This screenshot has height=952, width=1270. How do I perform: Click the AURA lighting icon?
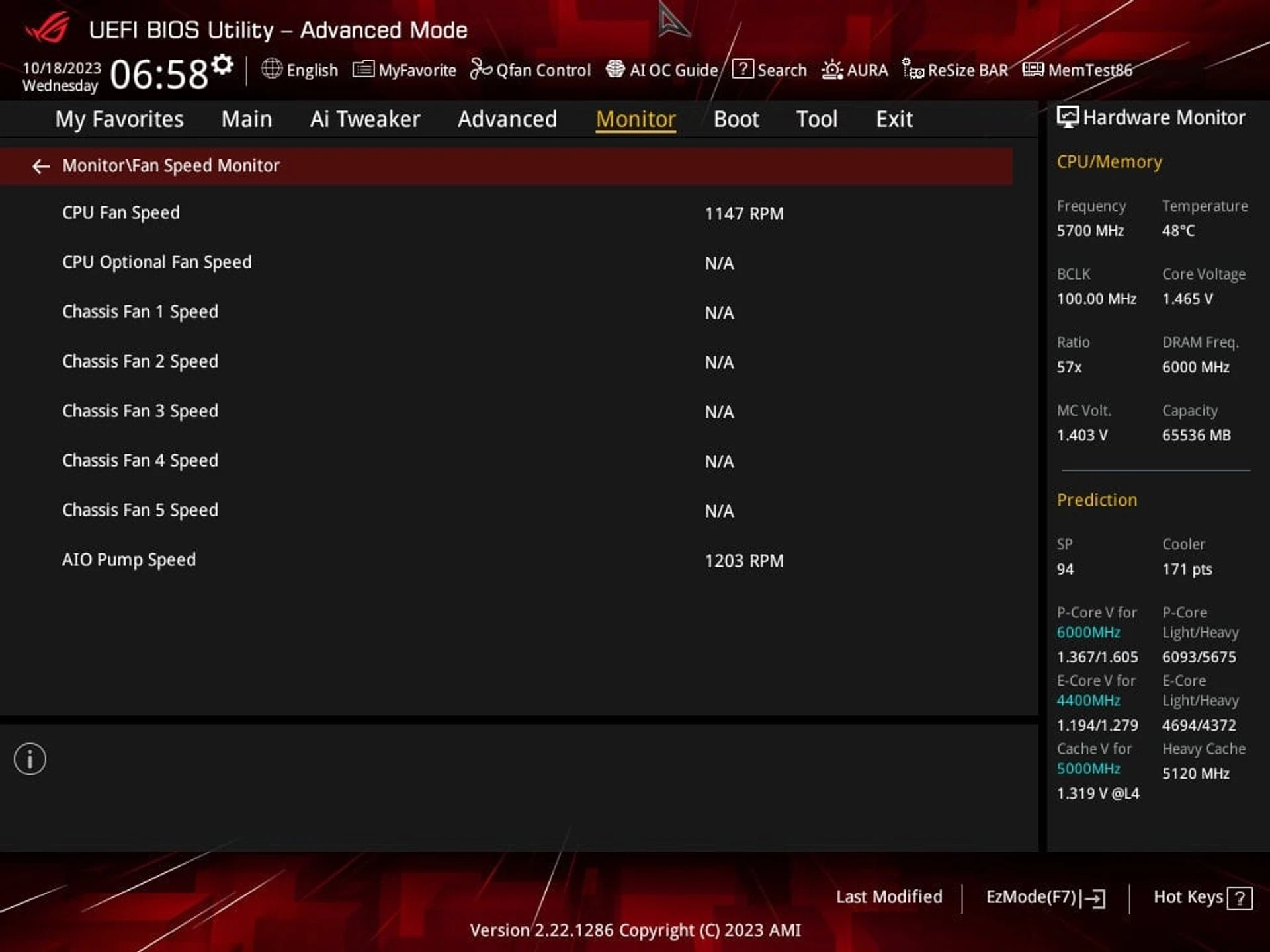(832, 69)
